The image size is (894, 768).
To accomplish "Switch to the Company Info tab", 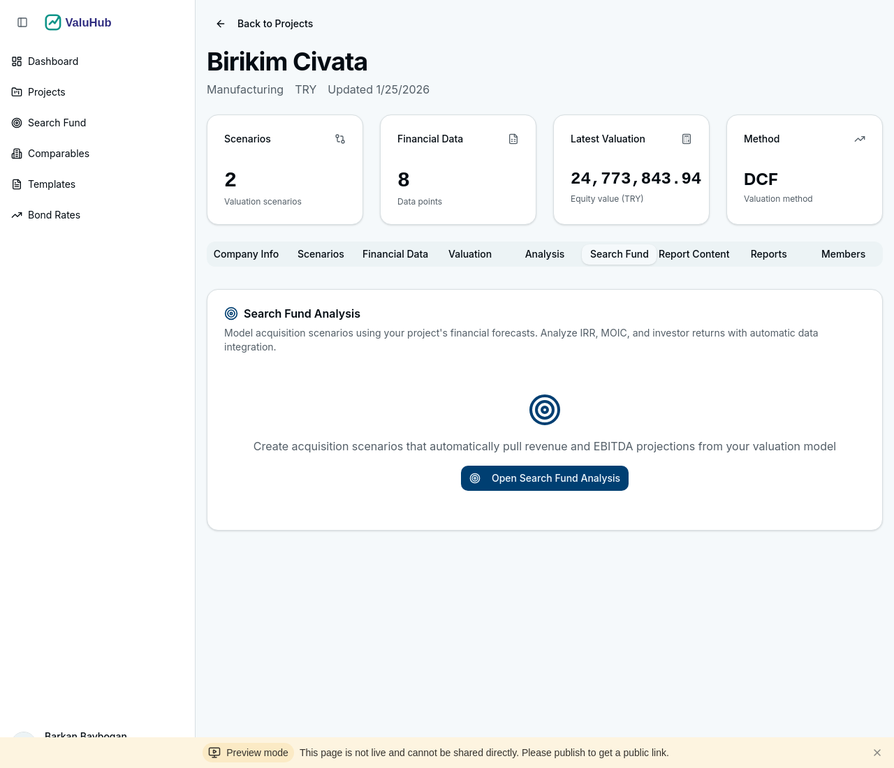I will [246, 254].
